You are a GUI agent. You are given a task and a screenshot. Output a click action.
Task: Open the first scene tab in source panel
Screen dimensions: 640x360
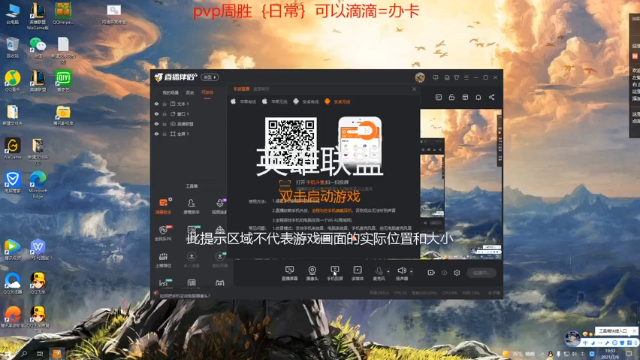170,93
